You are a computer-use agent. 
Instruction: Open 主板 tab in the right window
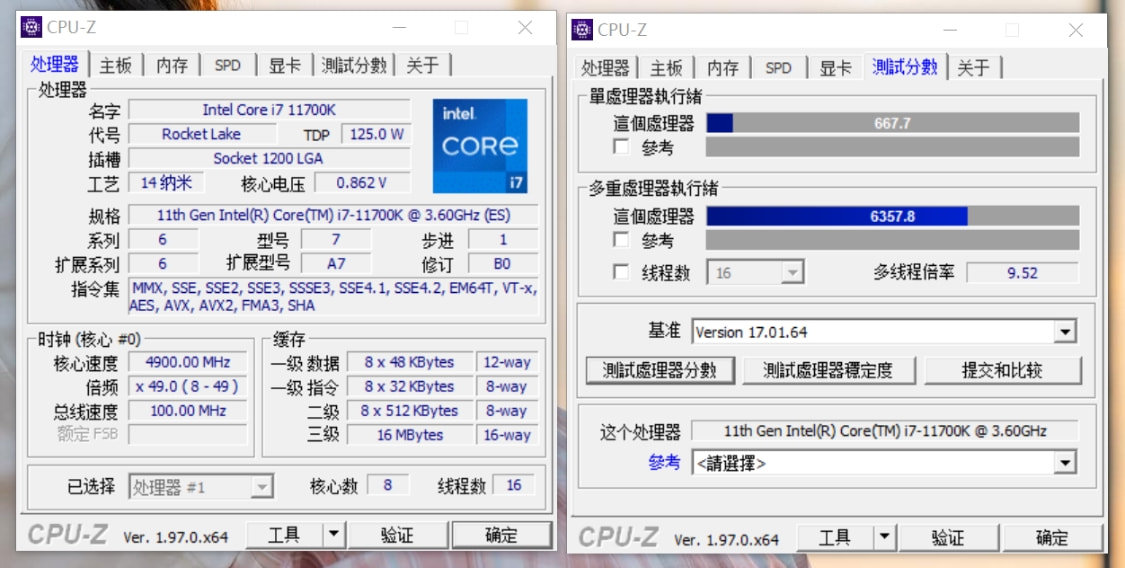click(x=666, y=68)
